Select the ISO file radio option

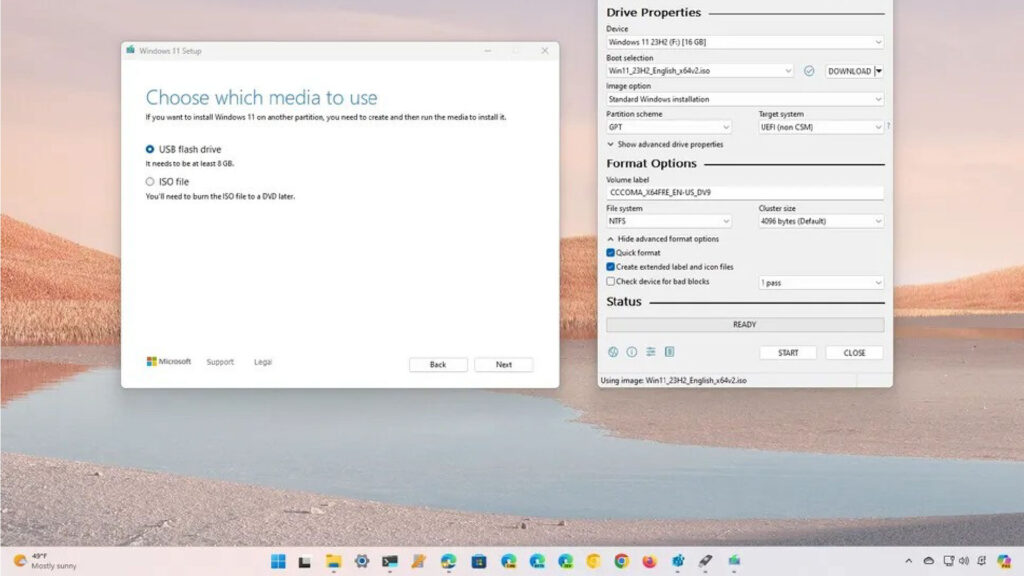pos(150,182)
